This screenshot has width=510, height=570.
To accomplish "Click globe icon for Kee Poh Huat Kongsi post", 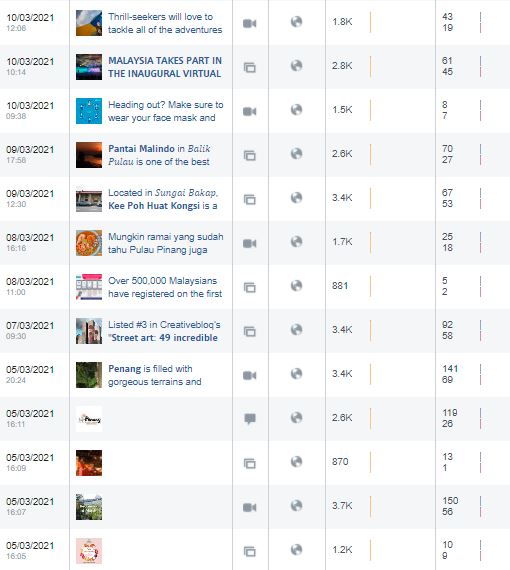I will [297, 197].
